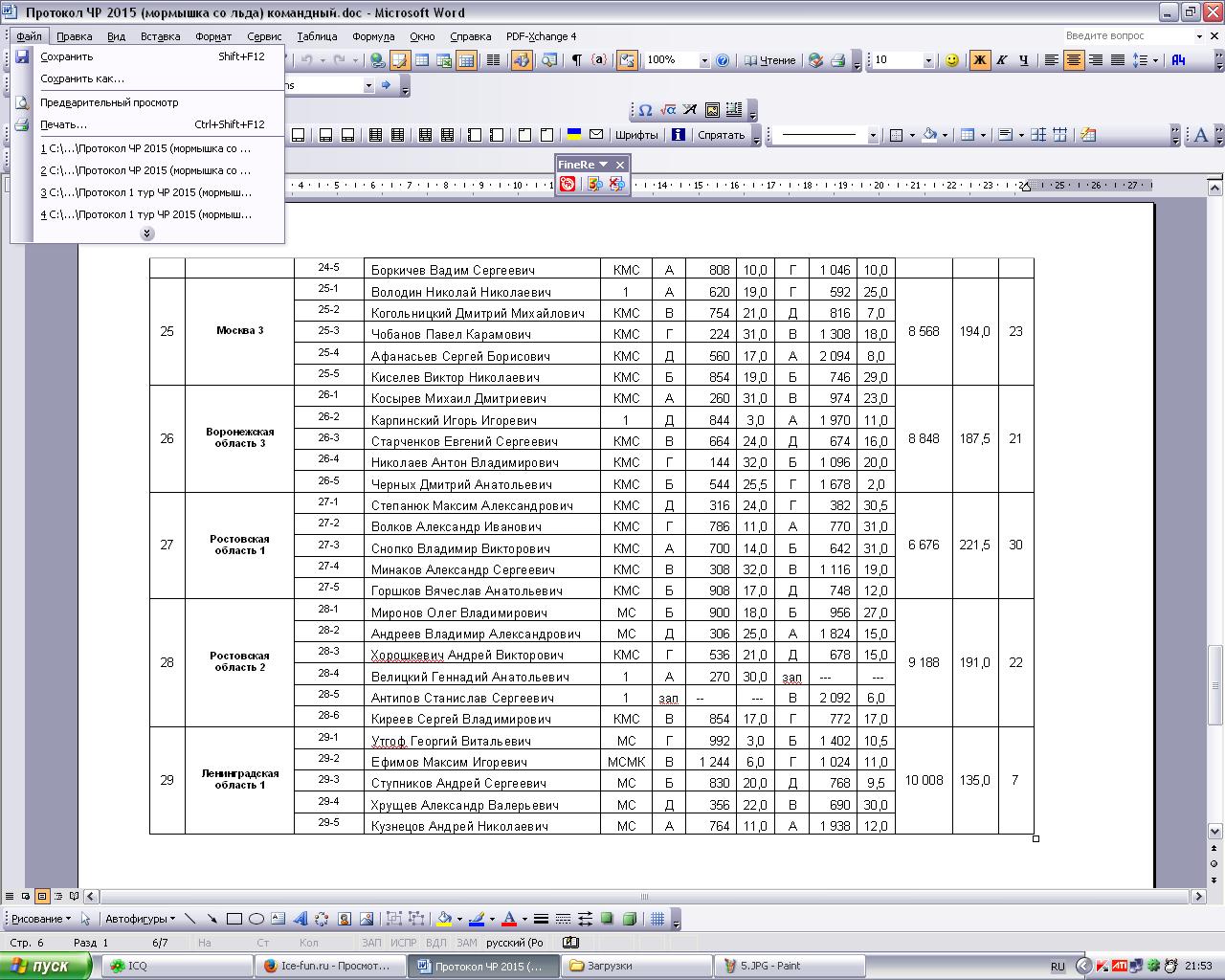Image resolution: width=1225 pixels, height=980 pixels.
Task: Click the Шрифты button
Action: (x=636, y=135)
